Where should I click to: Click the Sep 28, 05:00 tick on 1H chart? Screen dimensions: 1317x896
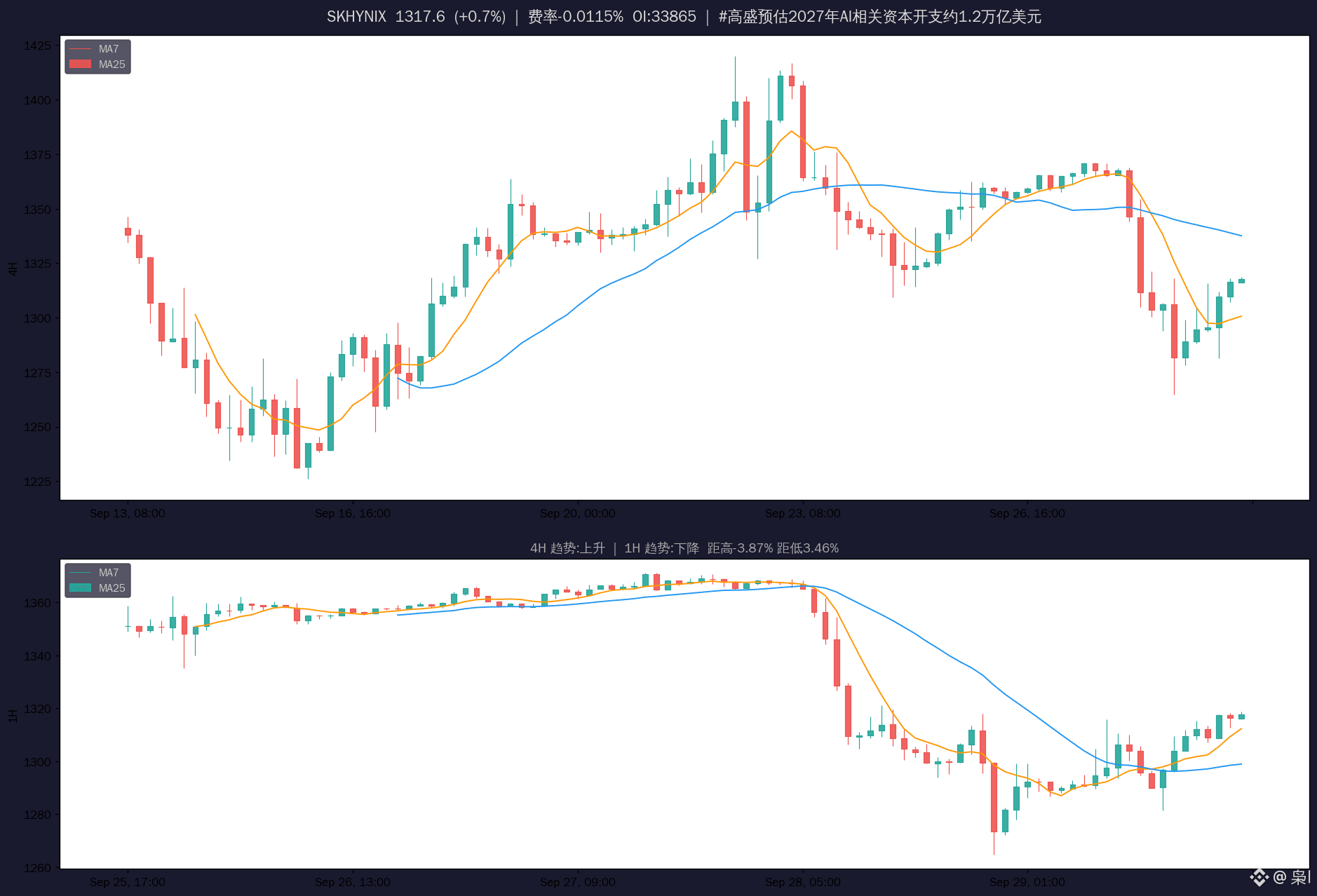point(803,883)
